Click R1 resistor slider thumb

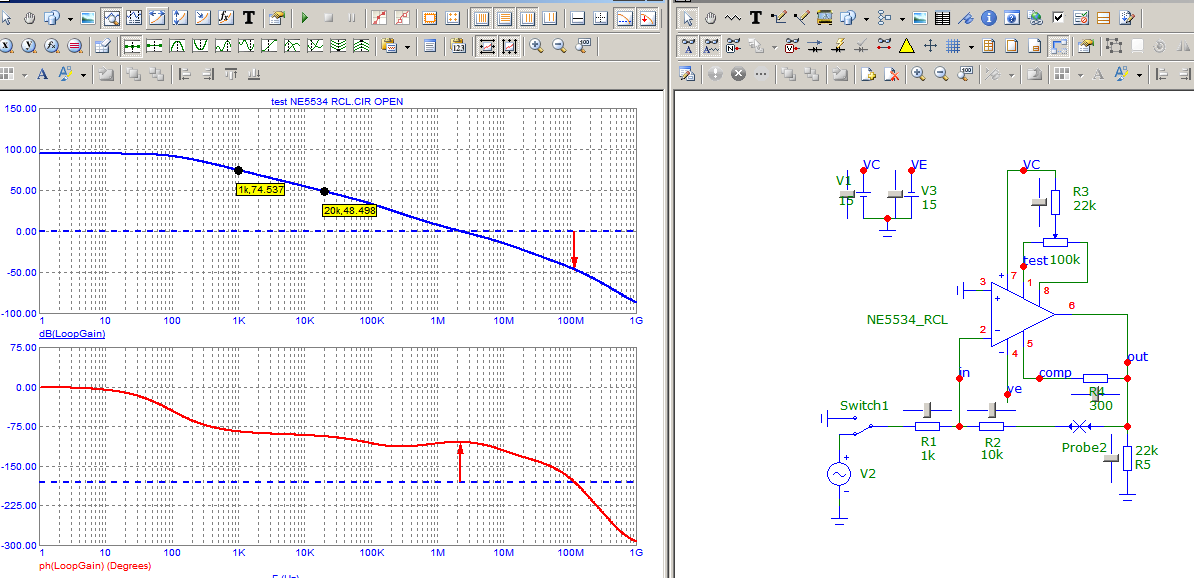[927, 410]
